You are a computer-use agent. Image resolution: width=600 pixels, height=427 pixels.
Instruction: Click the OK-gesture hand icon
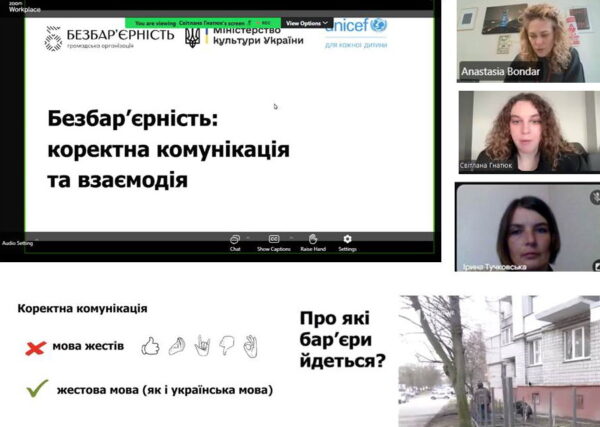point(251,346)
